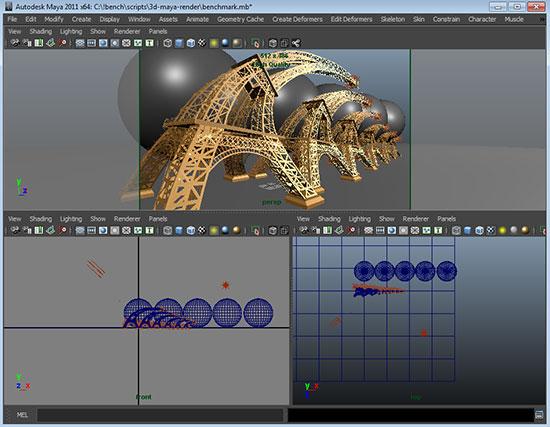Click the Lighting menu in front view panel

pyautogui.click(x=71, y=219)
